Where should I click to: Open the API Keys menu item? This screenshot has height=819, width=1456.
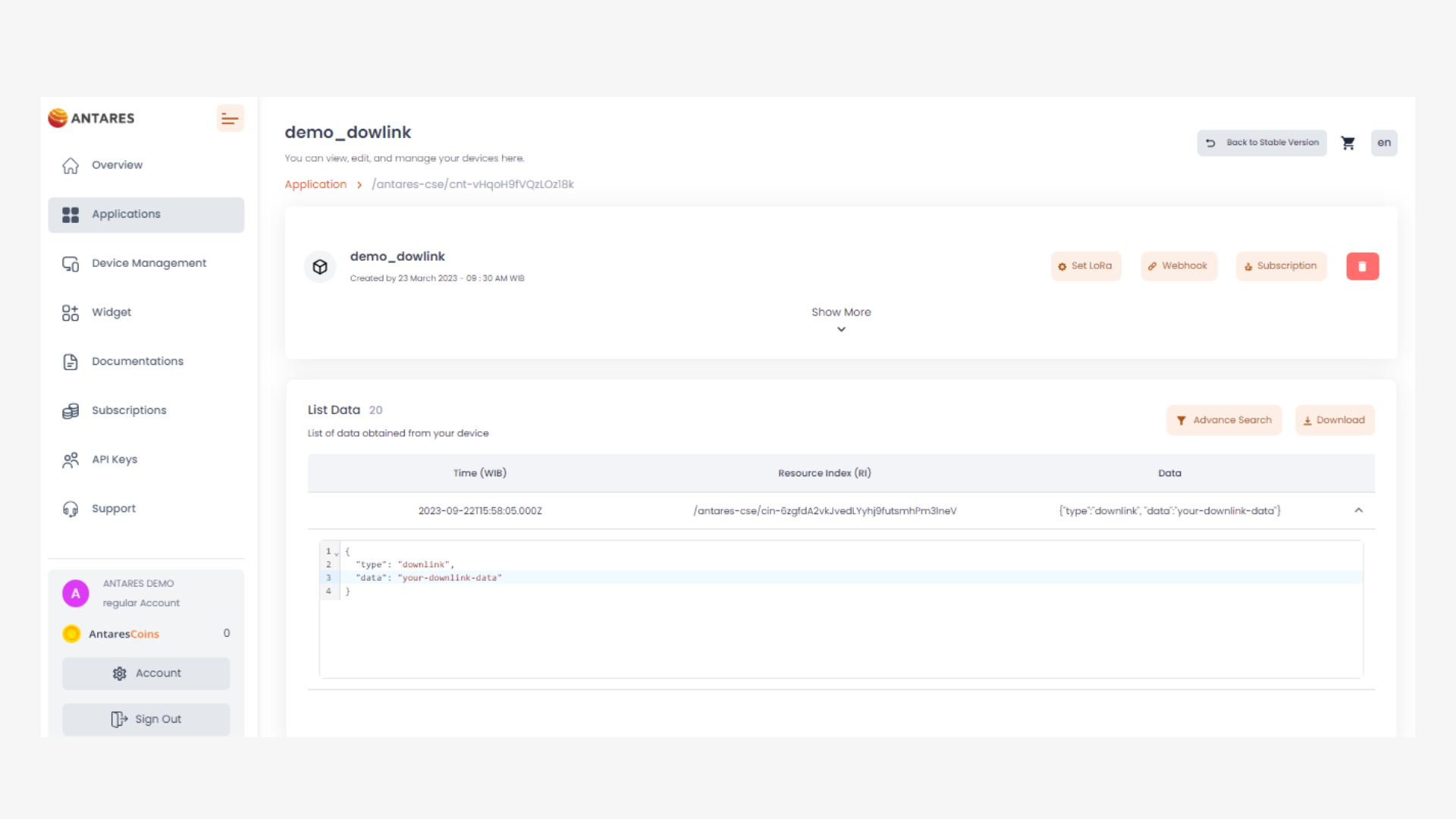[x=115, y=460]
